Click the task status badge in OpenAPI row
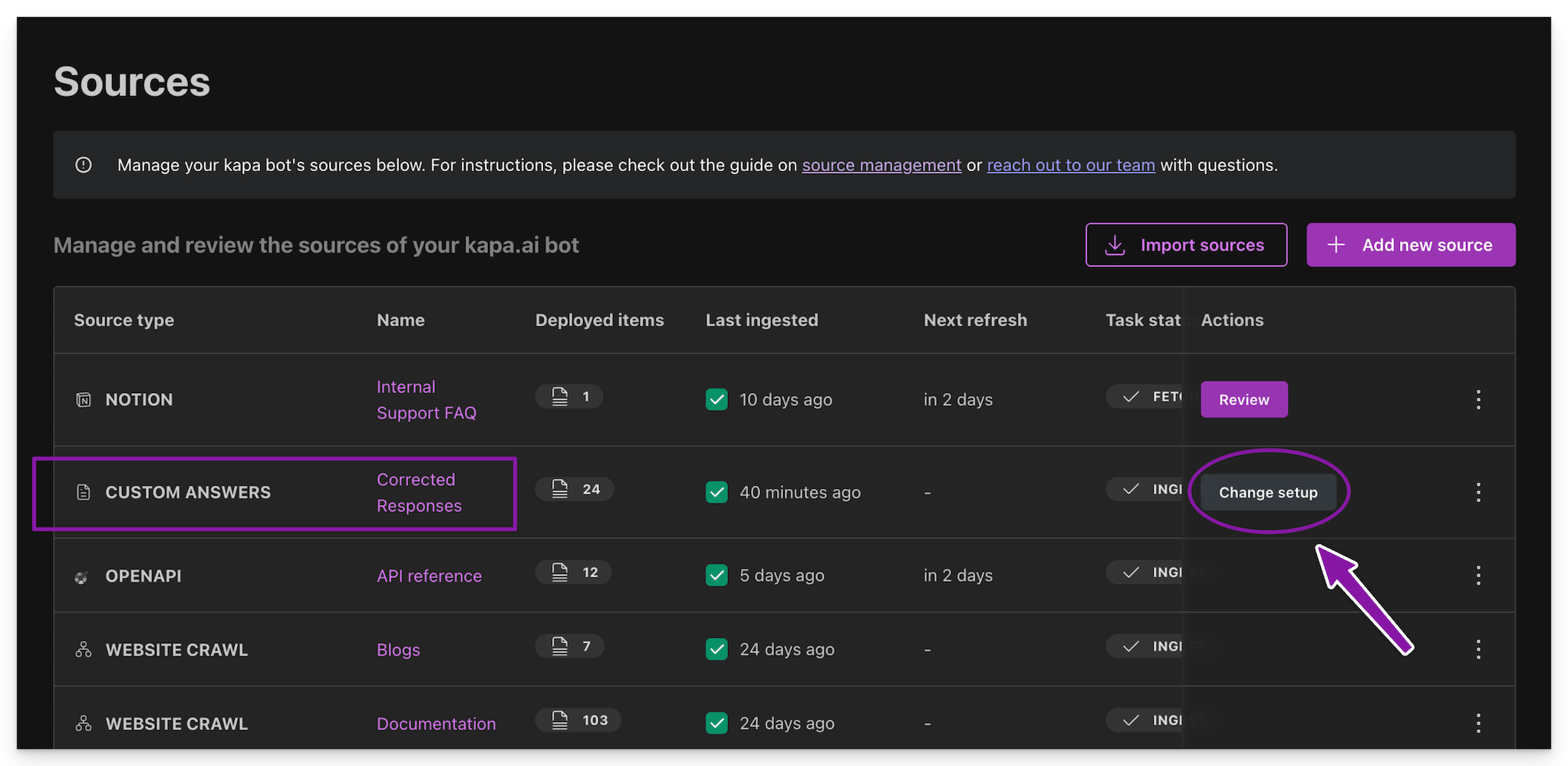1568x766 pixels. [1145, 572]
